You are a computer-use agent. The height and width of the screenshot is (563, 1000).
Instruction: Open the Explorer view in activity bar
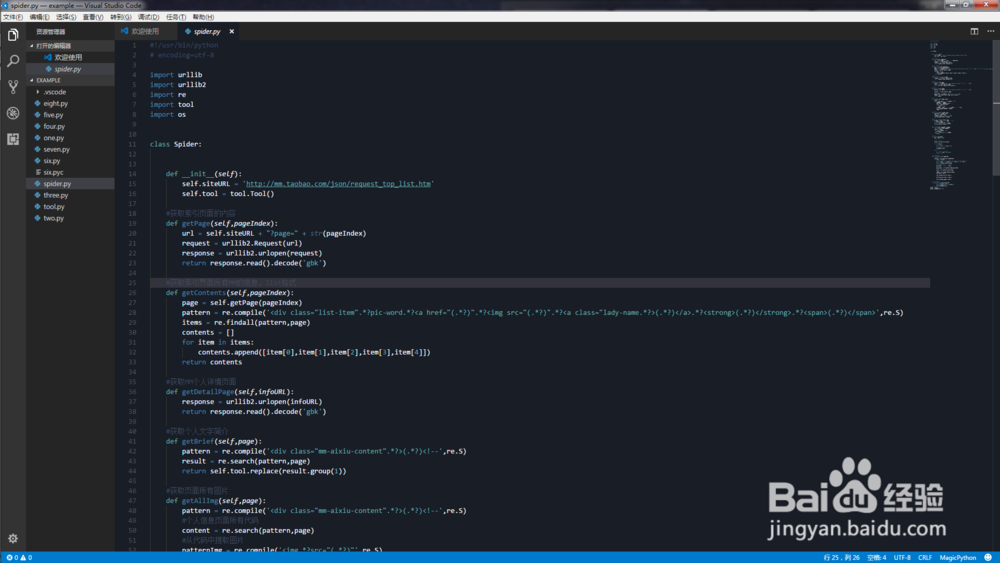point(13,35)
